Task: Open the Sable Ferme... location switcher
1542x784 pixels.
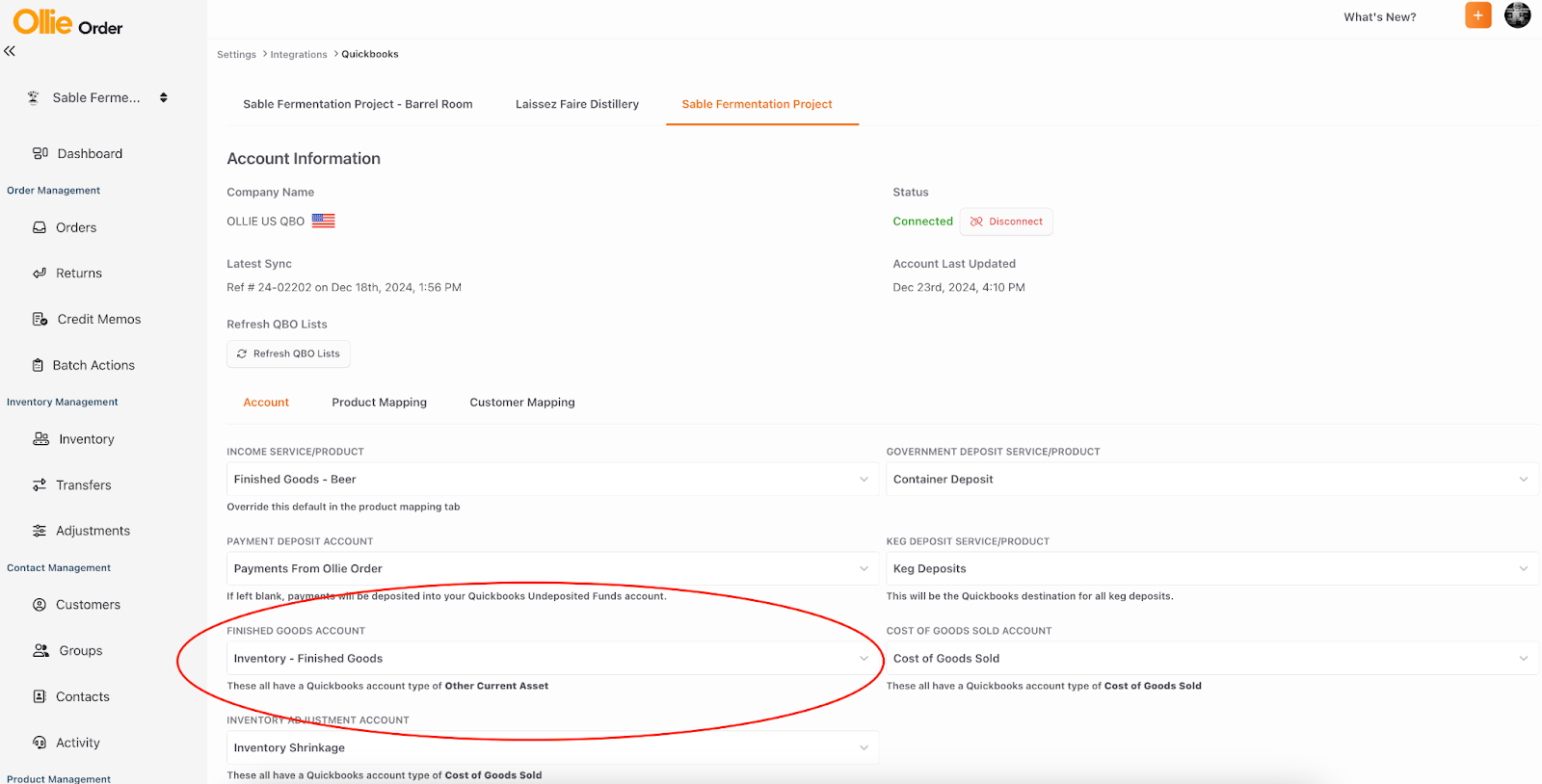Action: 96,97
